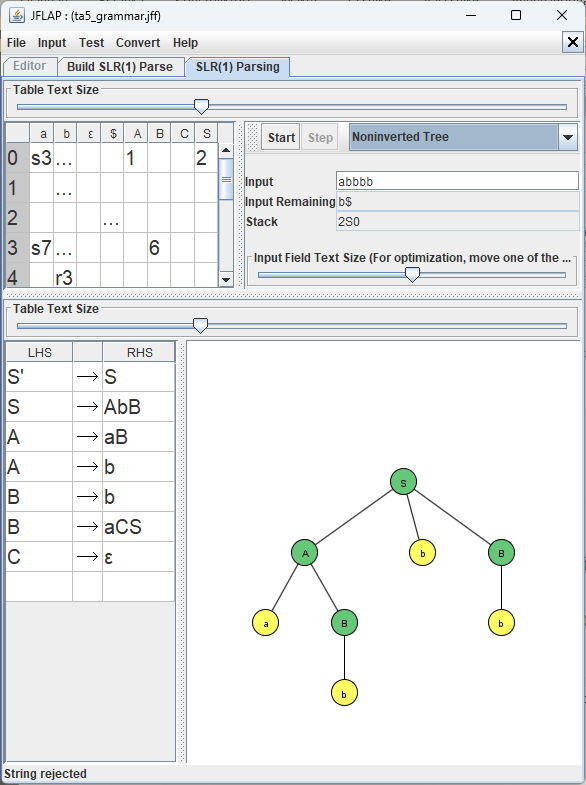This screenshot has width=586, height=785.
Task: Click row header 3 in parse table
Action: (18, 248)
